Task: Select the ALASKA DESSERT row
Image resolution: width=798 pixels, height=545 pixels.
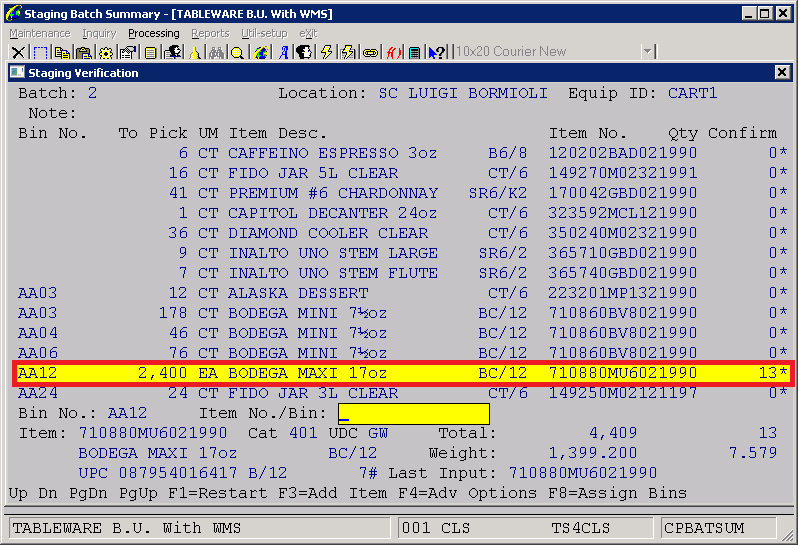Action: 402,293
